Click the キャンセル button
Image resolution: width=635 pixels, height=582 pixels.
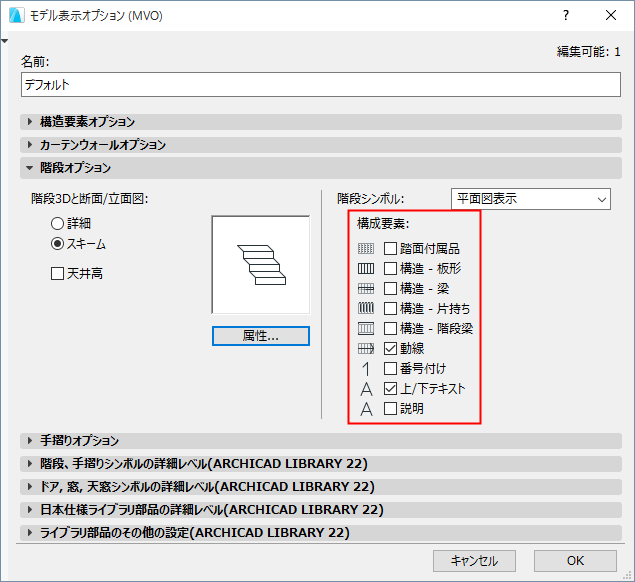tap(474, 561)
